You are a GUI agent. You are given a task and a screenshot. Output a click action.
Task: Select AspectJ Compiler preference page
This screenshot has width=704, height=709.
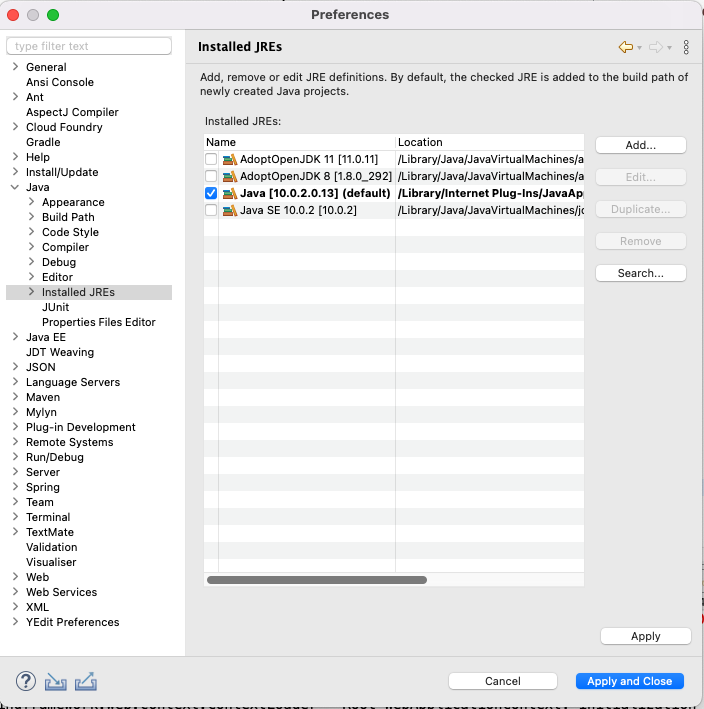72,112
